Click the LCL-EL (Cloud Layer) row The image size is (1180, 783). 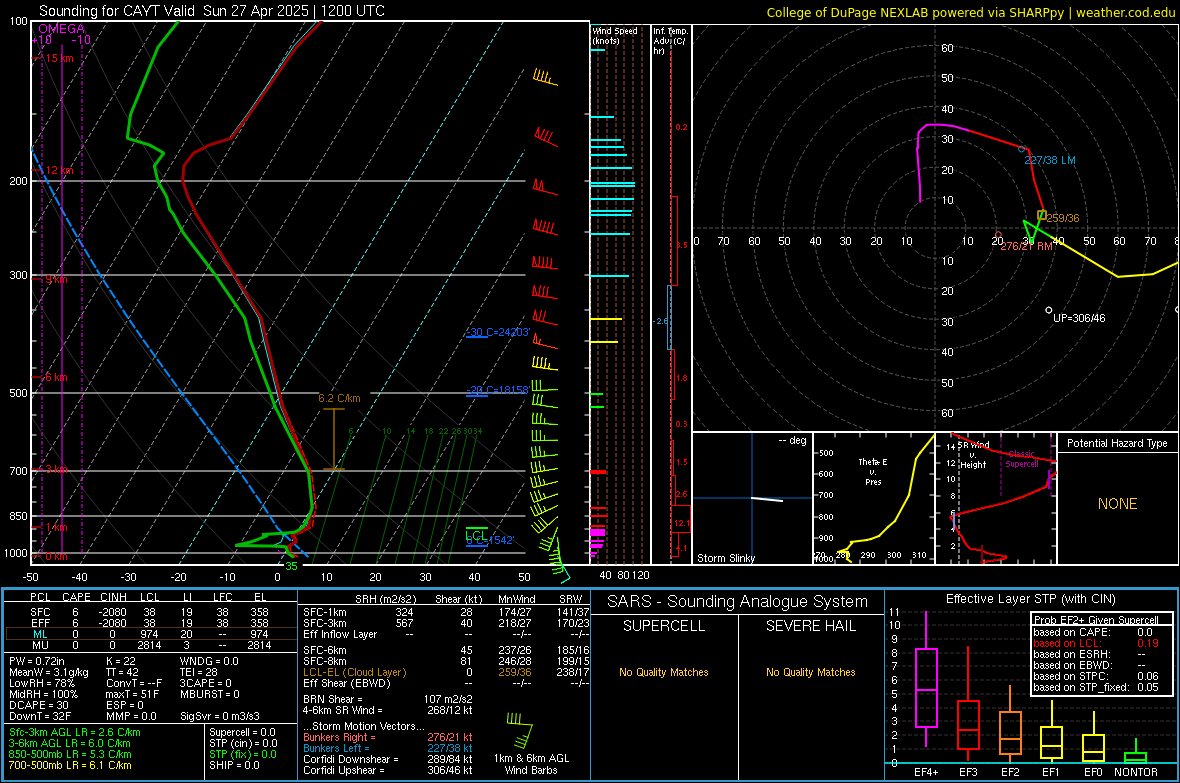point(446,672)
